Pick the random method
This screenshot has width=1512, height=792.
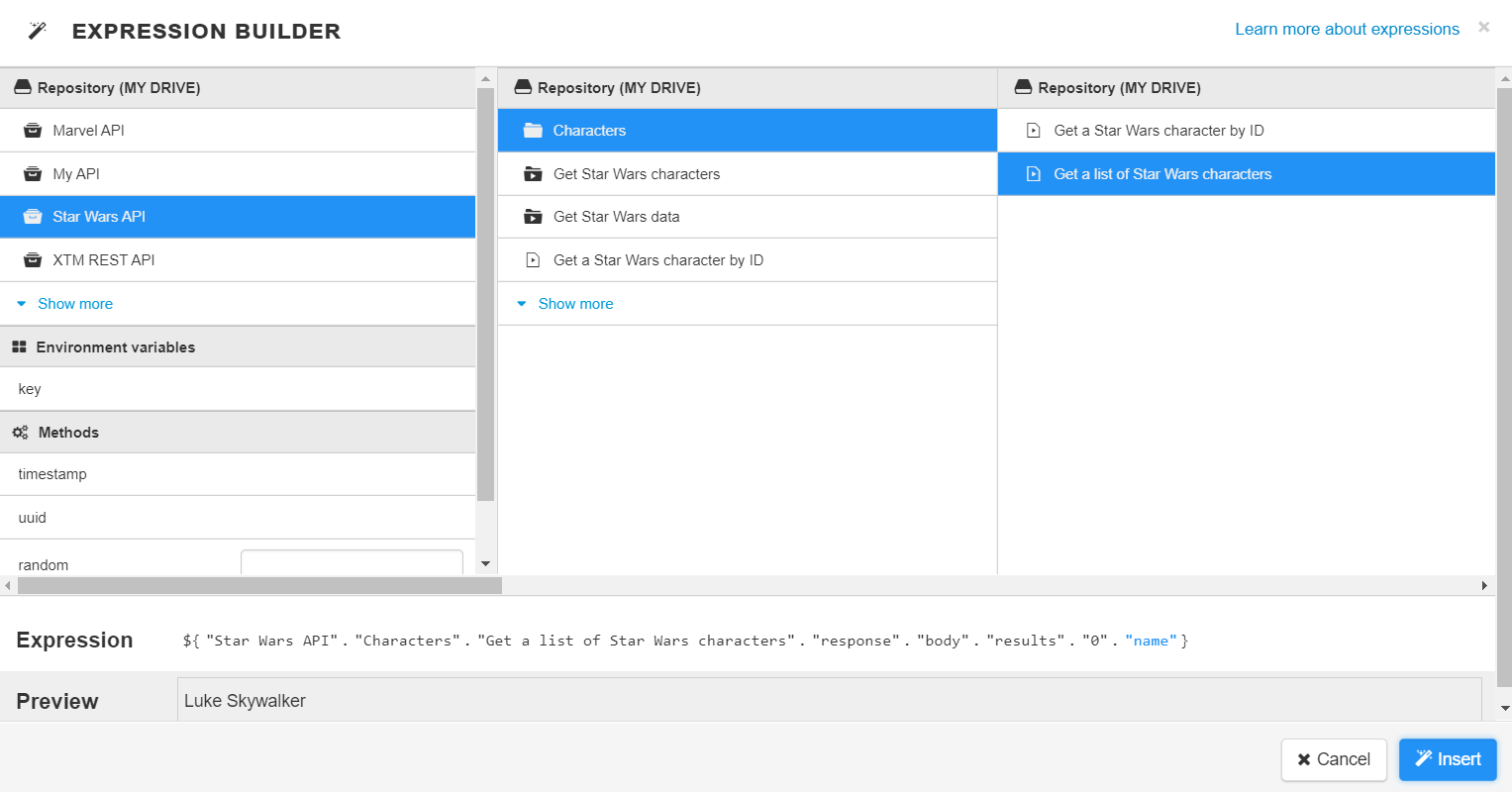[44, 565]
